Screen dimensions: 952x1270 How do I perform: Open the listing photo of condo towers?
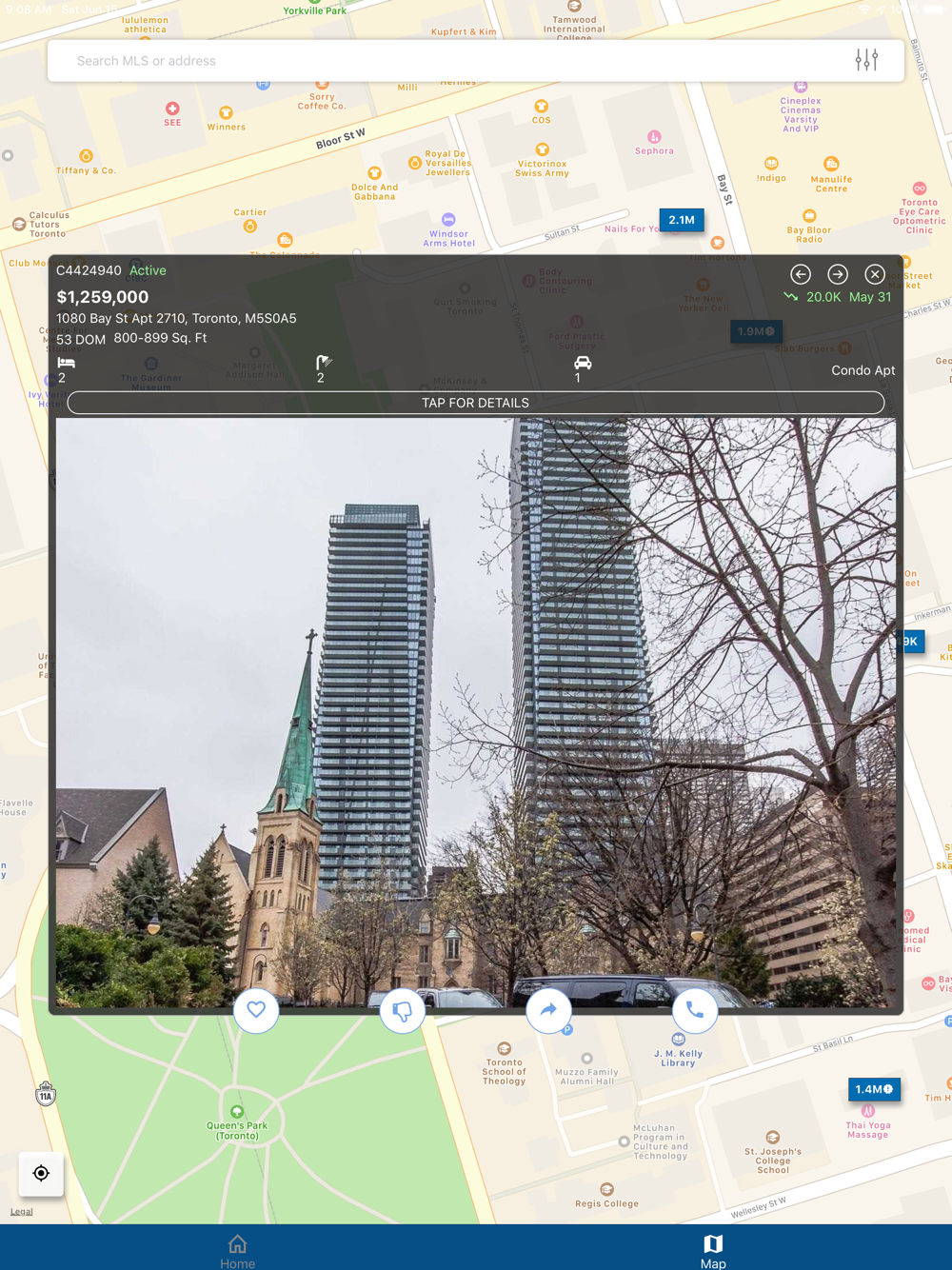476,712
